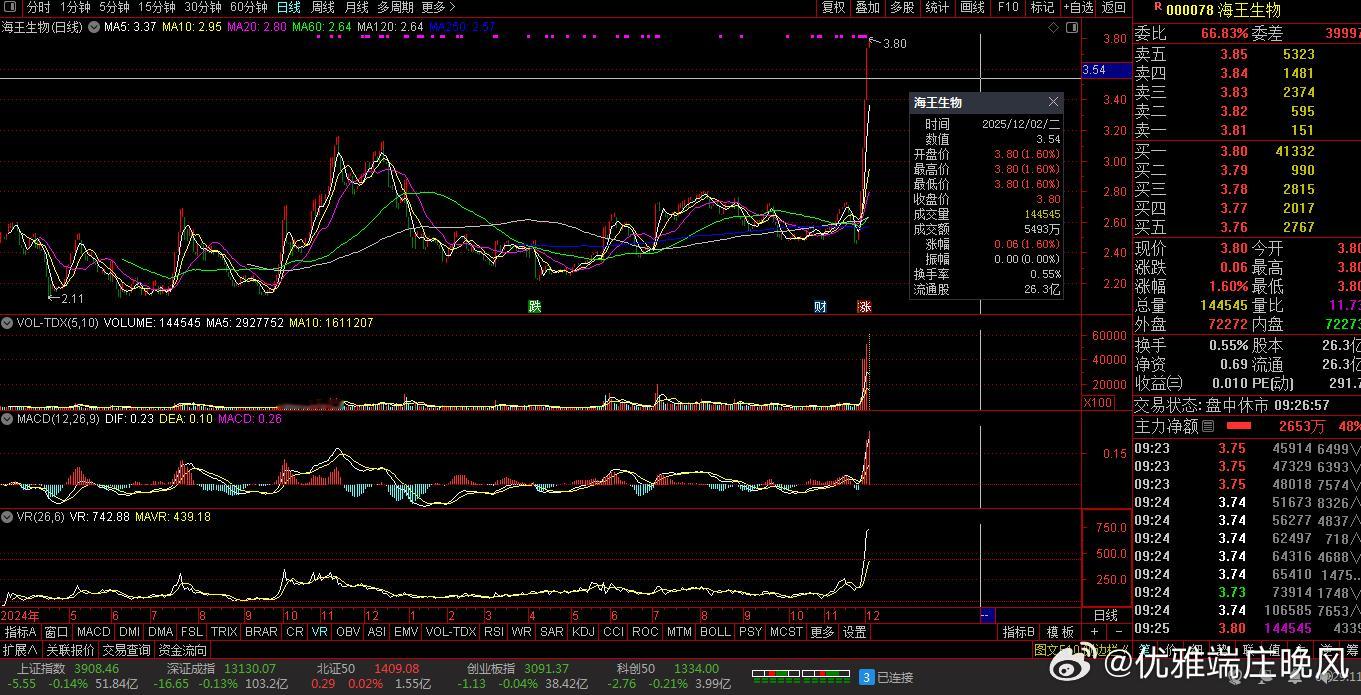Click the − zoom-out button
1361x695 pixels.
tap(1118, 632)
